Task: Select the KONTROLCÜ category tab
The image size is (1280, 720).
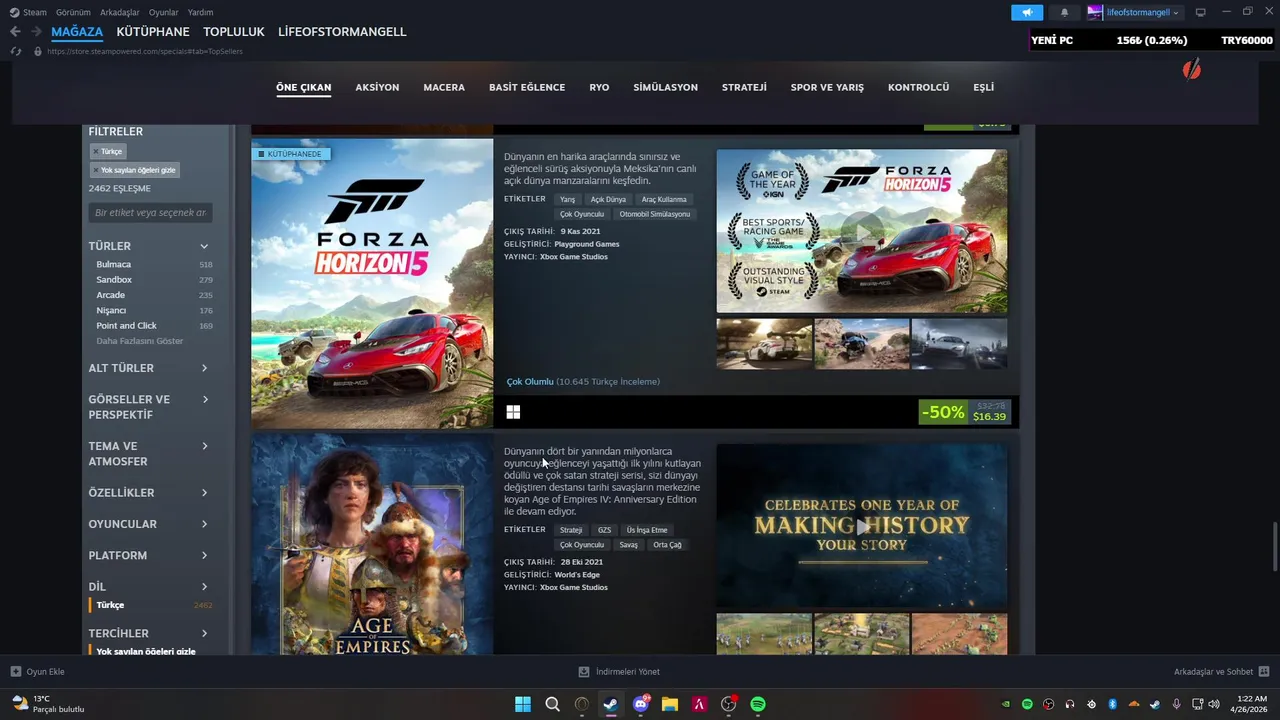Action: click(x=918, y=87)
